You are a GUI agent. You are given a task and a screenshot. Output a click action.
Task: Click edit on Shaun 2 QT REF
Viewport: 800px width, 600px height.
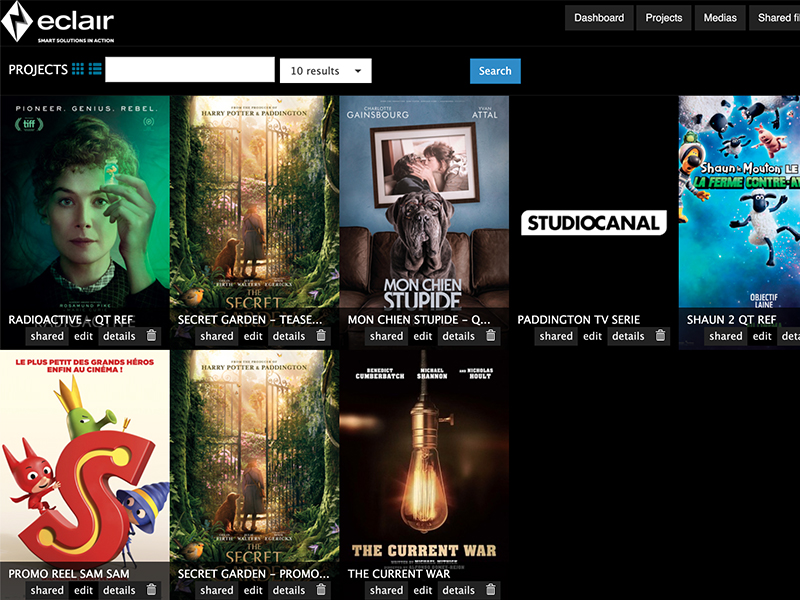click(x=762, y=336)
